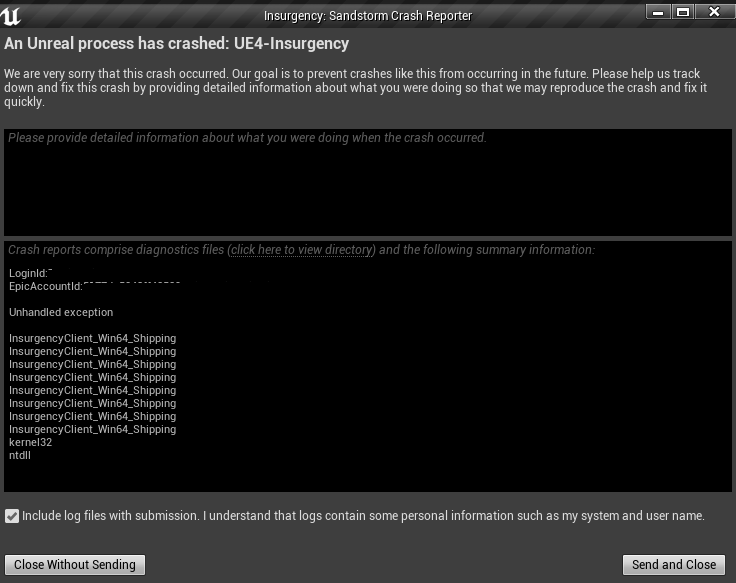The width and height of the screenshot is (736, 583).
Task: Click the Unreal Engine logo icon
Action: (10, 15)
